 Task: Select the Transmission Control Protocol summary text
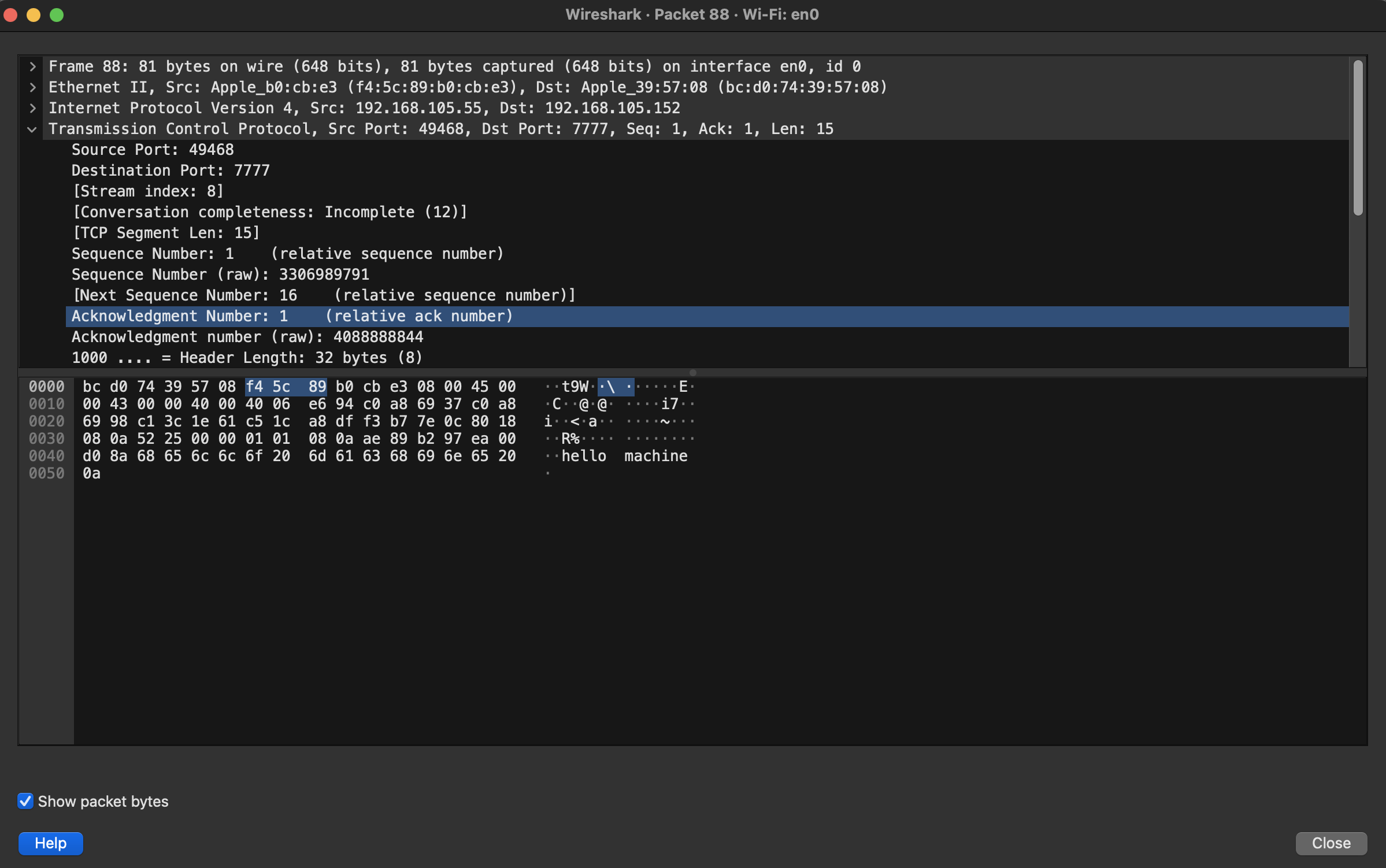coord(441,129)
